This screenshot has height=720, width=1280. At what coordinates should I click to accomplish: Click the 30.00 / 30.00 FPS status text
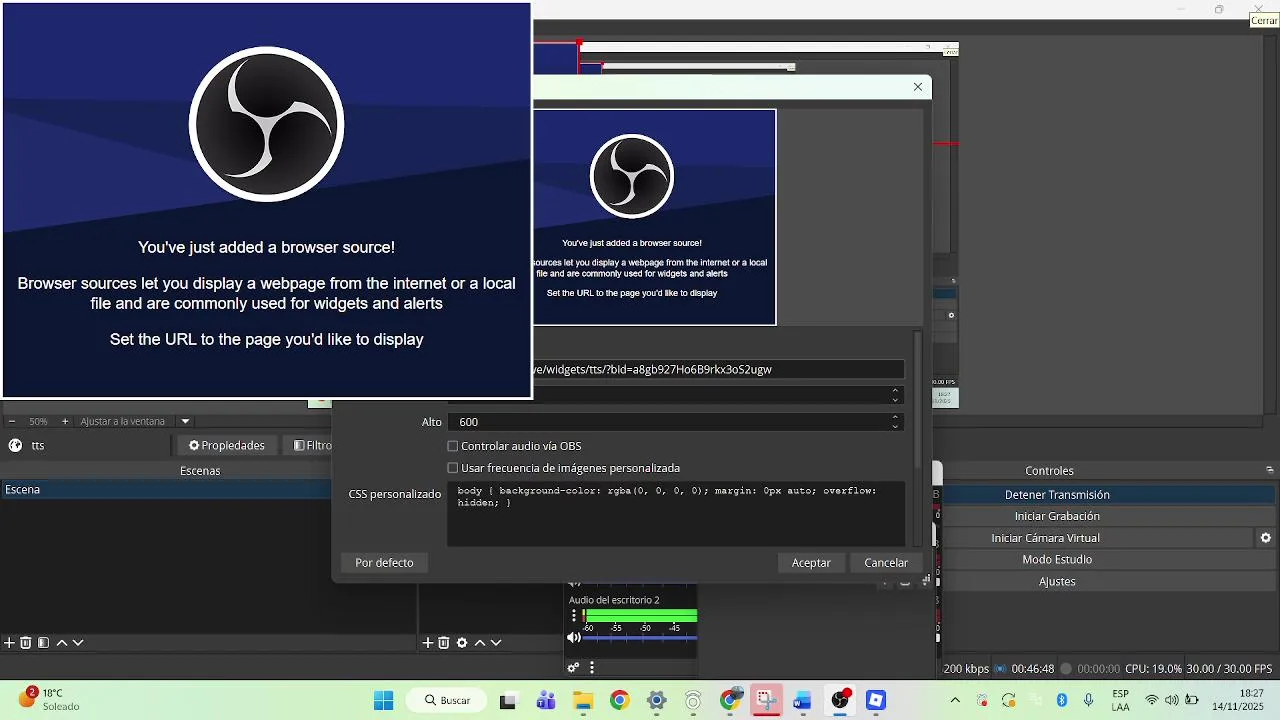(x=1229, y=669)
